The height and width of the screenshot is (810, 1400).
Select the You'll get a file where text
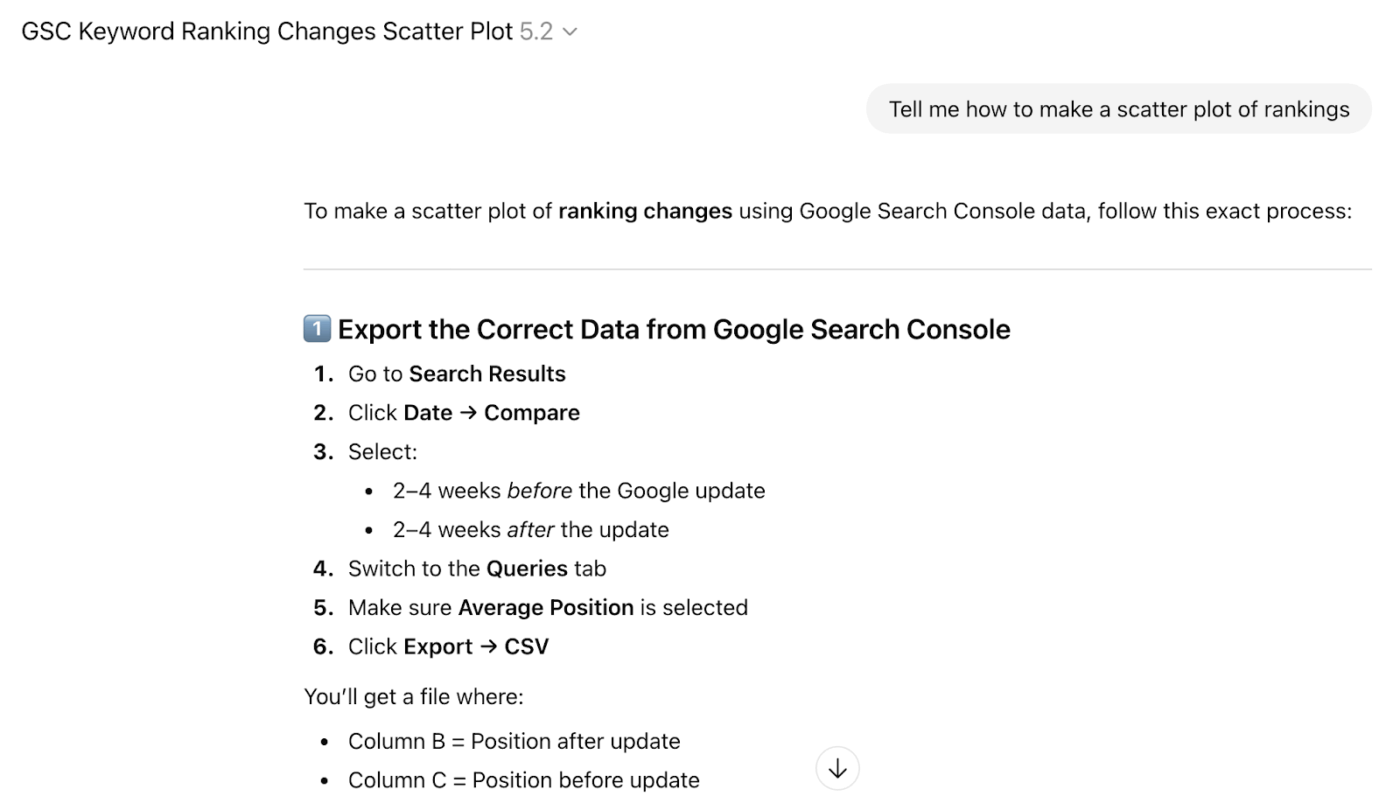413,696
